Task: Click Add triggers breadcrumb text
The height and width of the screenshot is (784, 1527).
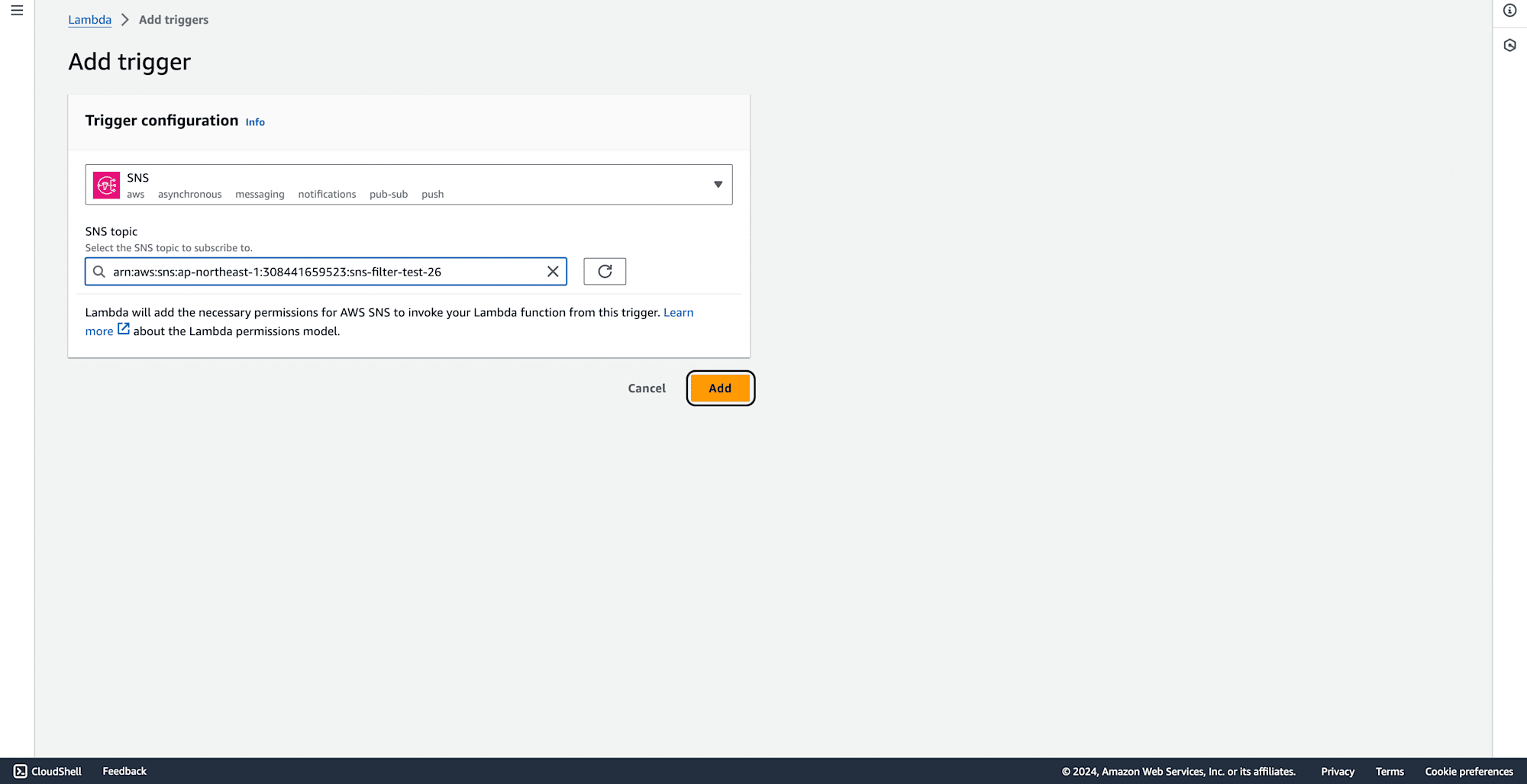Action: (173, 20)
